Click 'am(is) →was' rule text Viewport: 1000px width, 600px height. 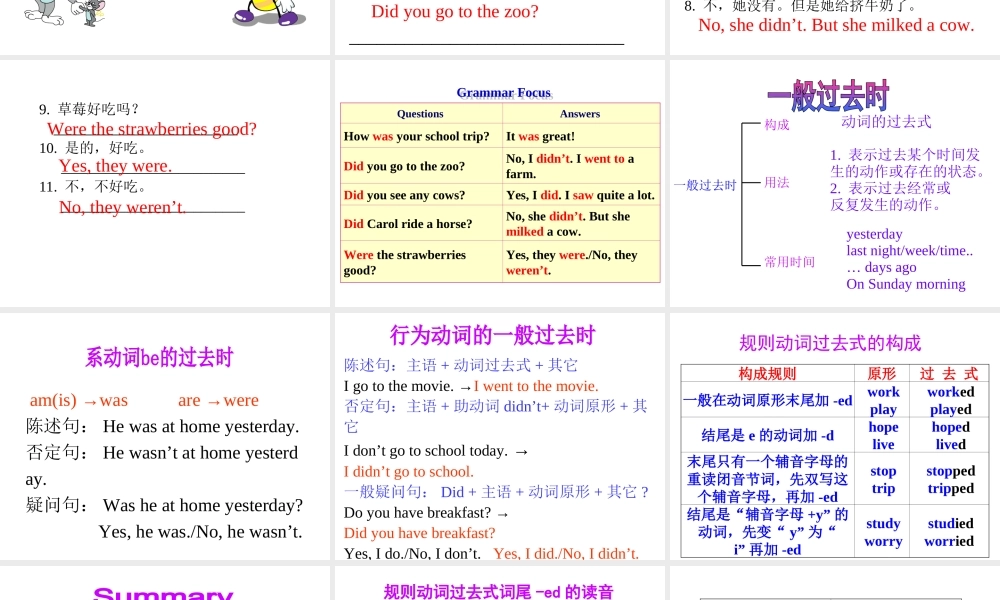78,400
